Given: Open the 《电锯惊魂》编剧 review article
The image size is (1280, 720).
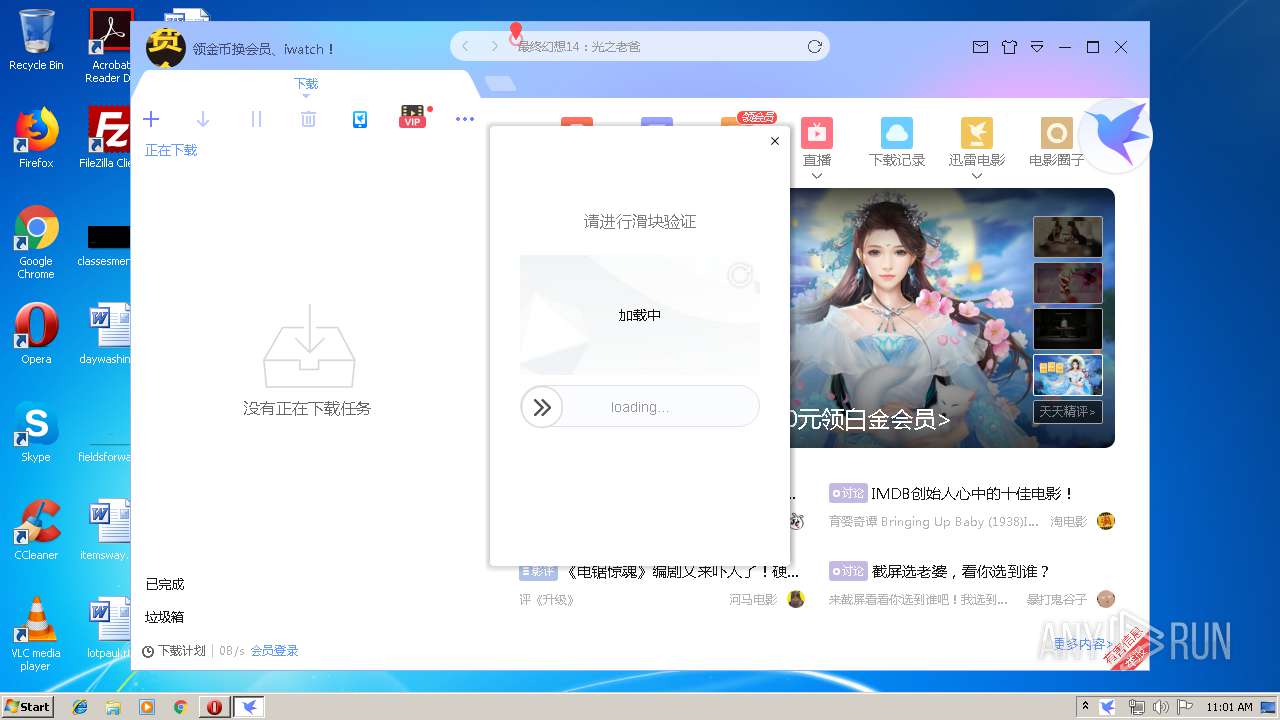Looking at the screenshot, I should click(x=682, y=571).
